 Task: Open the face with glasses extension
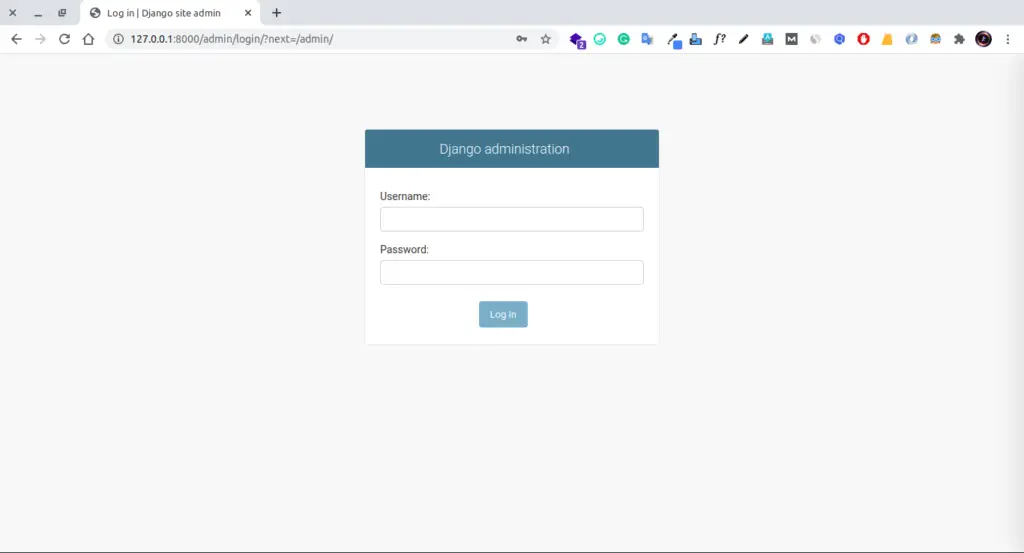point(935,39)
